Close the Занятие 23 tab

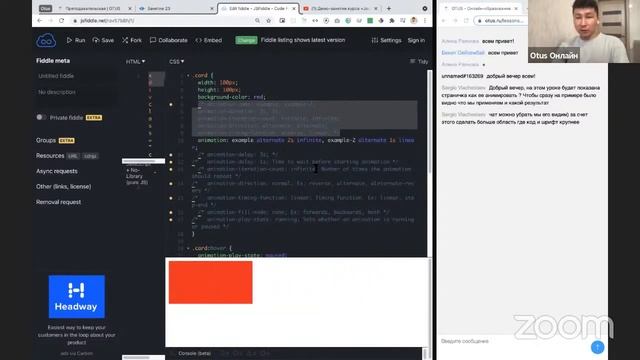coord(212,9)
